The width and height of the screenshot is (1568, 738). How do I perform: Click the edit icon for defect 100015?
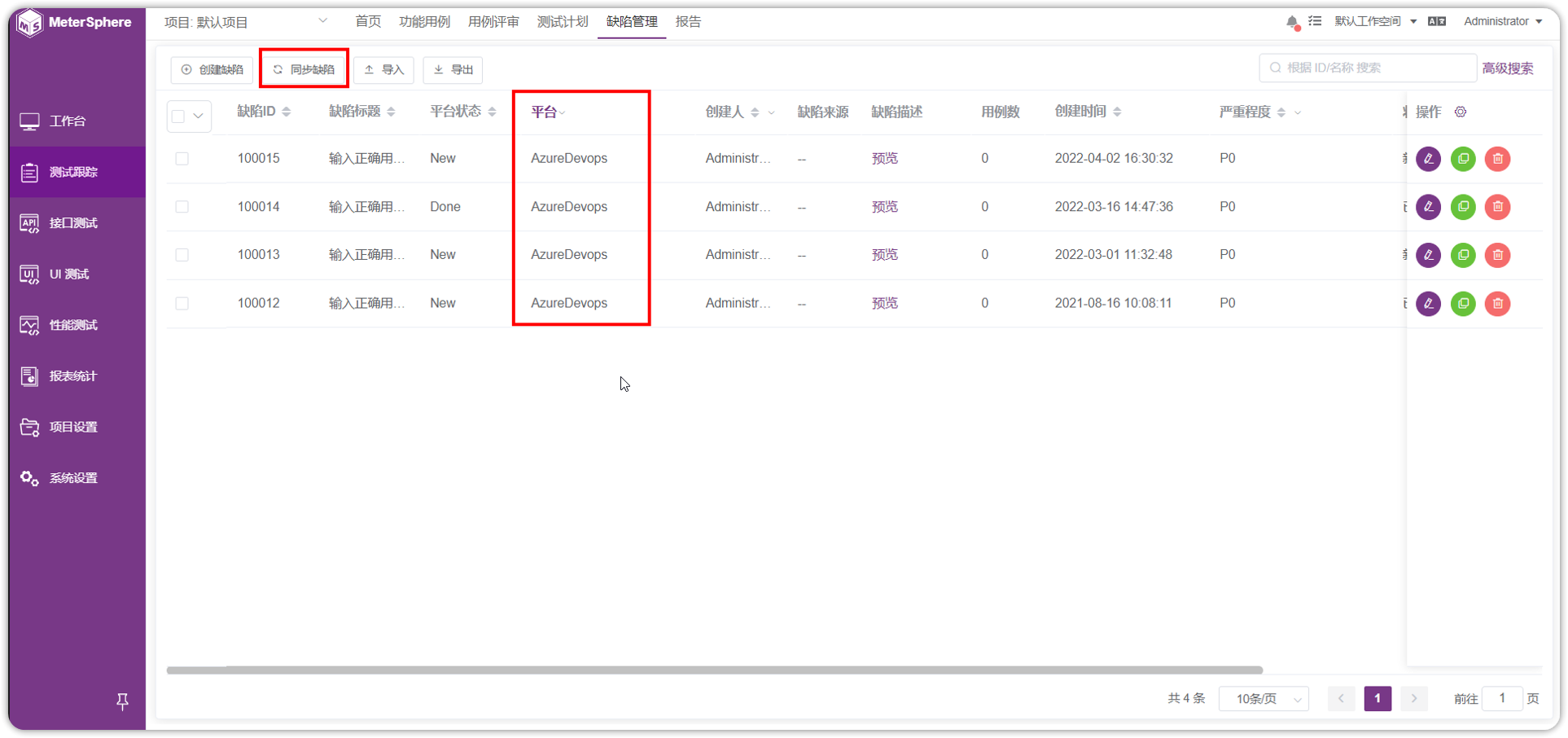tap(1428, 159)
